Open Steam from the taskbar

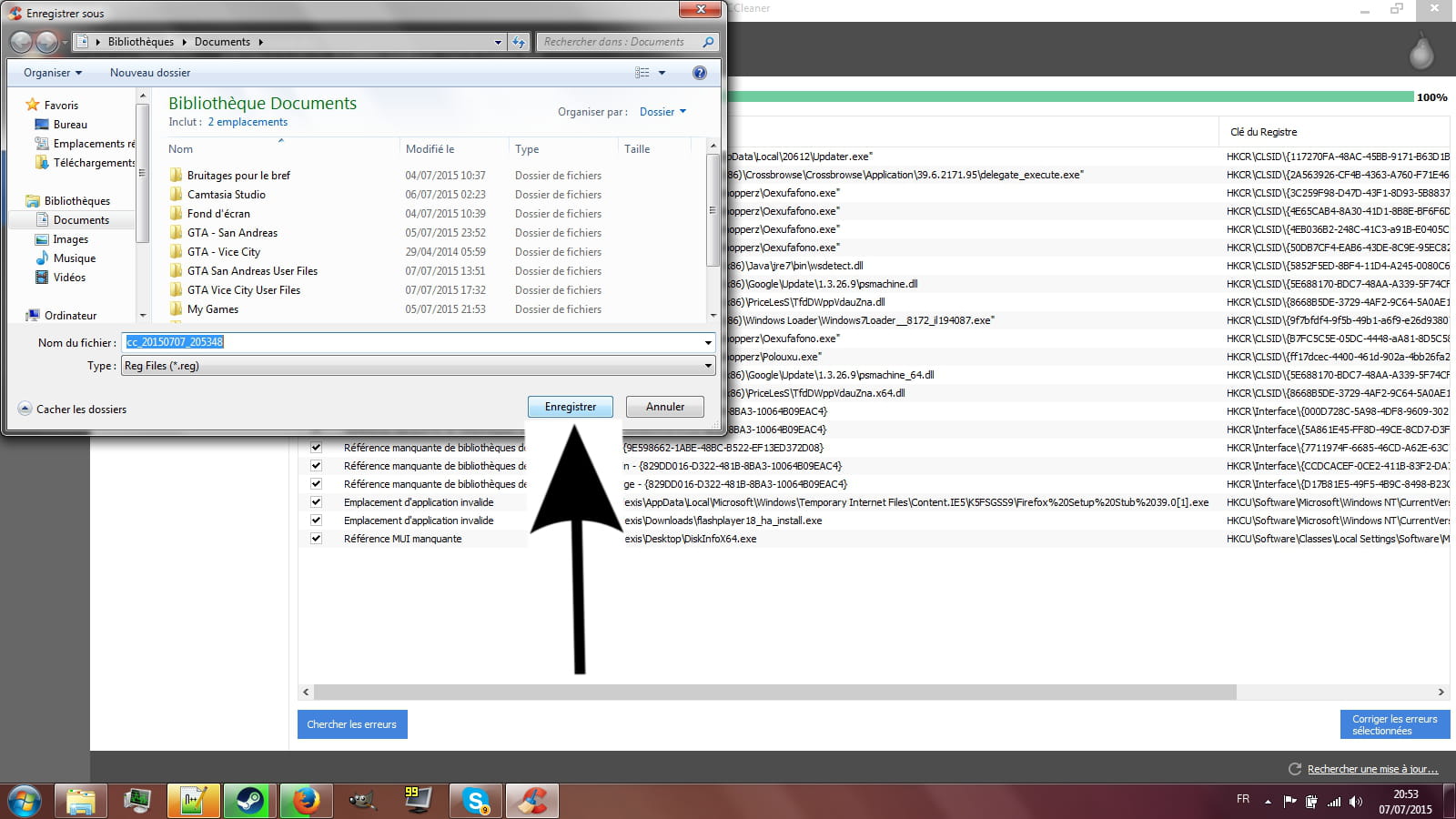[x=249, y=801]
